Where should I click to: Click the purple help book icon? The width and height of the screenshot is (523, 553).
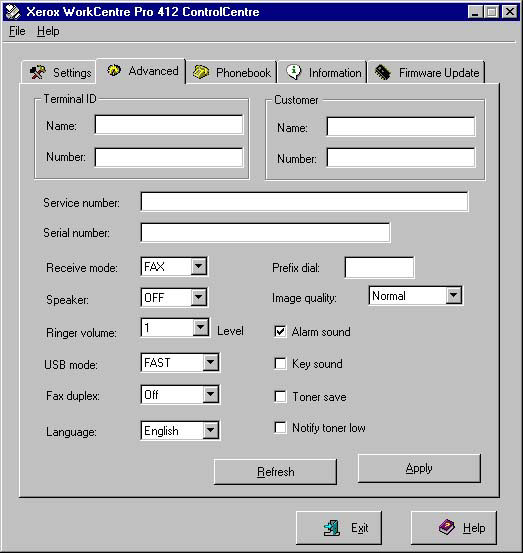447,527
